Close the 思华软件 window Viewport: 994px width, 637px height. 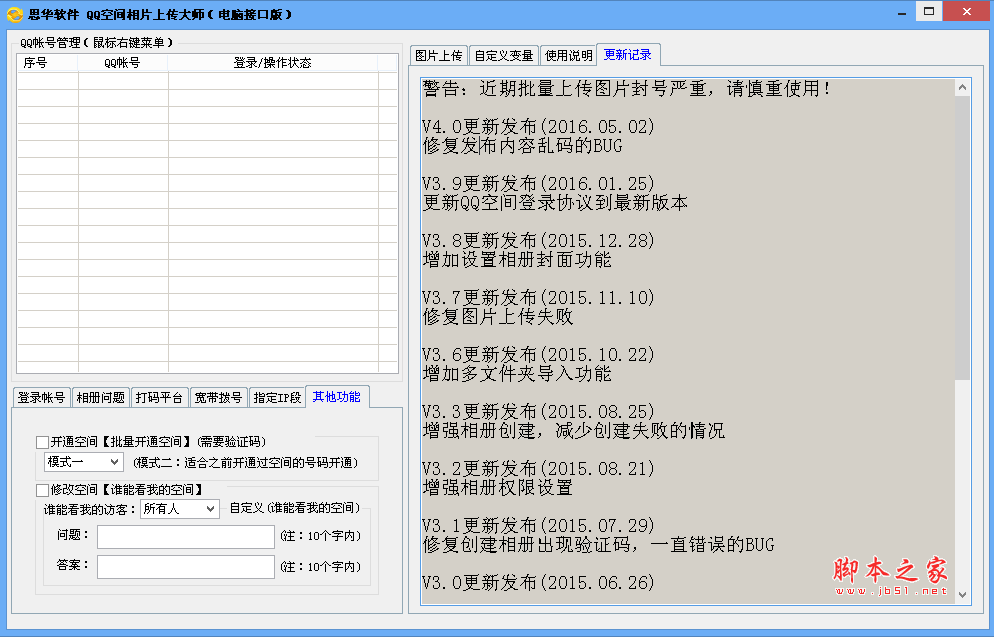[x=966, y=11]
